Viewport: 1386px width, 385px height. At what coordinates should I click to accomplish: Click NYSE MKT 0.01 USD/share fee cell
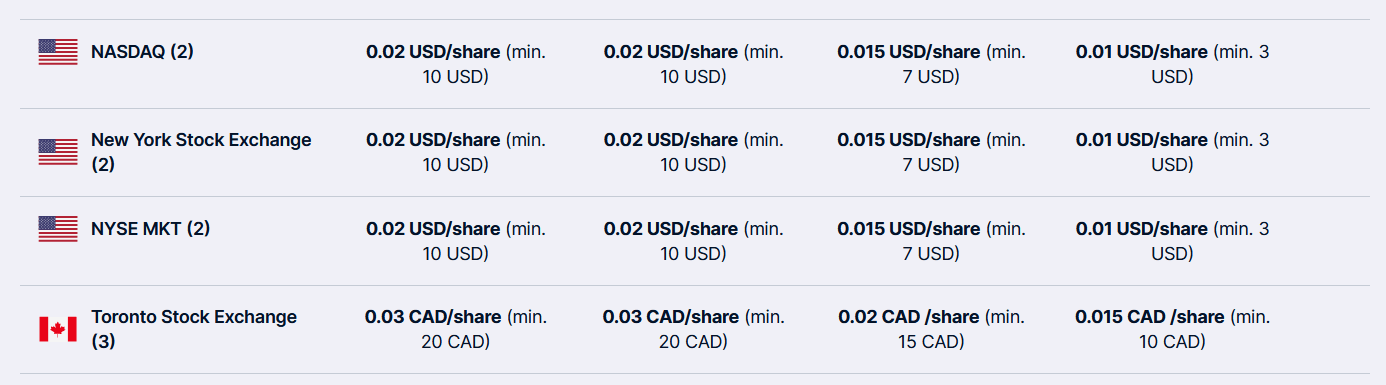pyautogui.click(x=1172, y=241)
